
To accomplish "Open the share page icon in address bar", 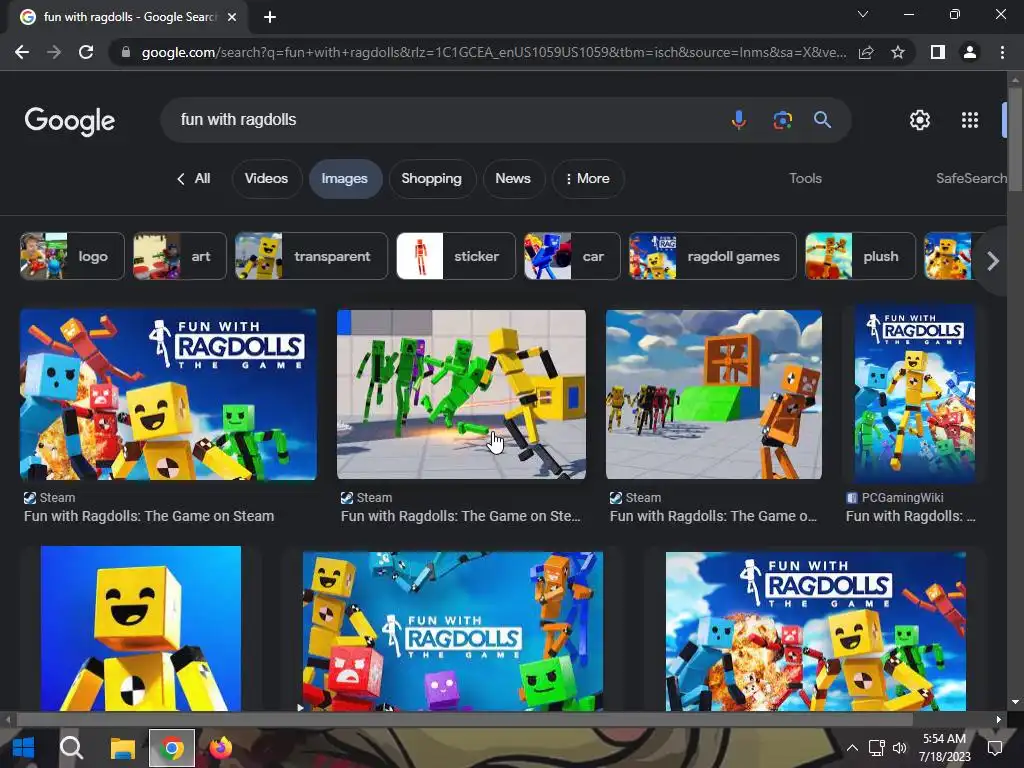I will tap(866, 52).
